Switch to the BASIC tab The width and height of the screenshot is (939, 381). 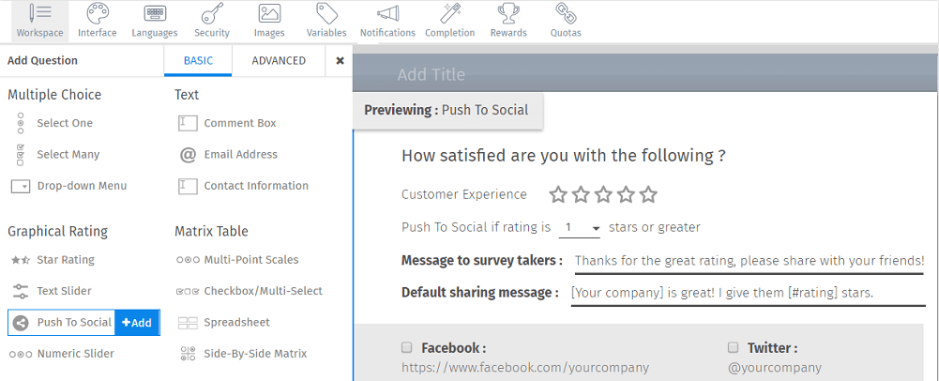[198, 61]
